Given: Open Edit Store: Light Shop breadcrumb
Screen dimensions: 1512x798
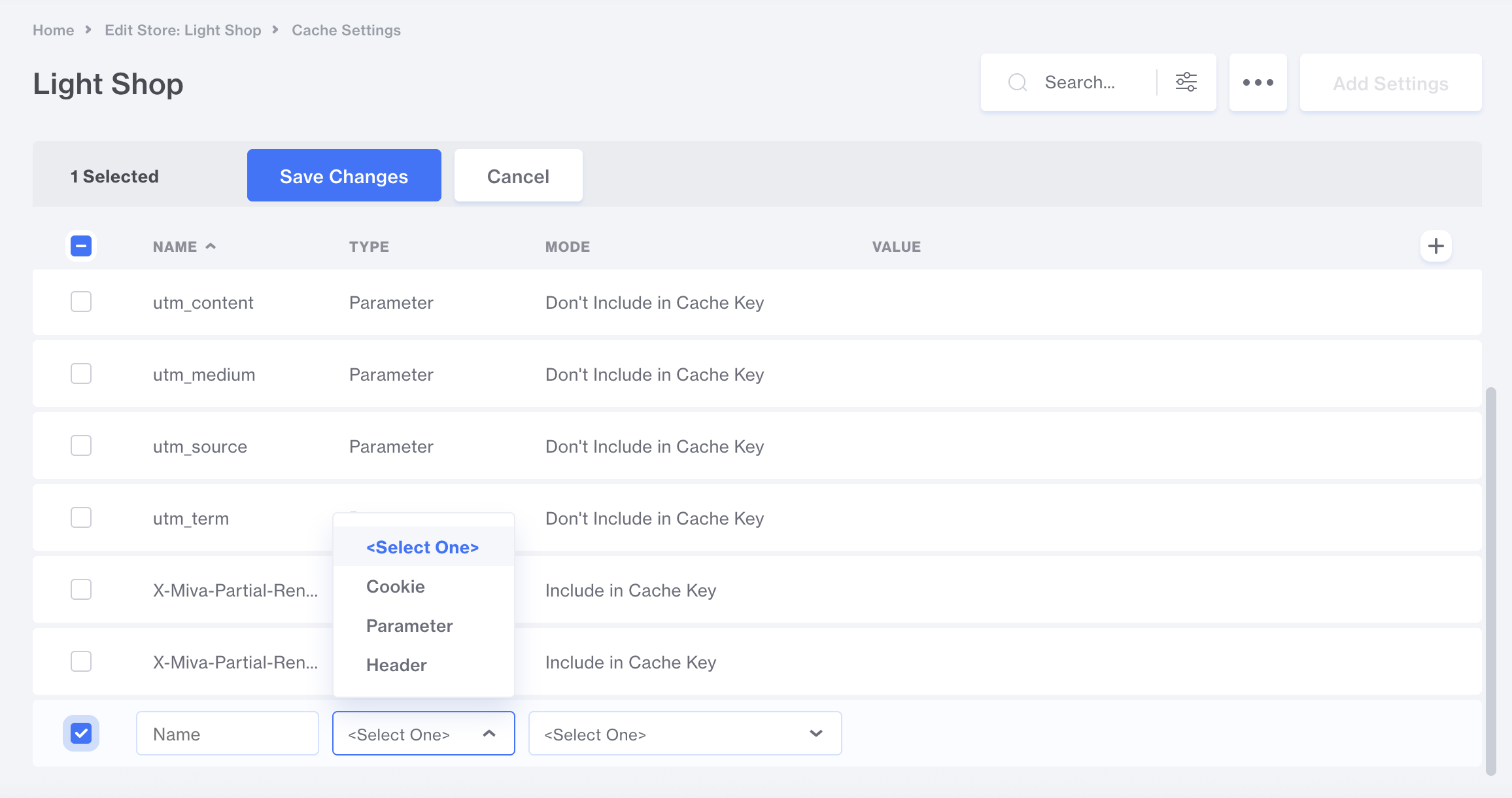Looking at the screenshot, I should tap(183, 30).
